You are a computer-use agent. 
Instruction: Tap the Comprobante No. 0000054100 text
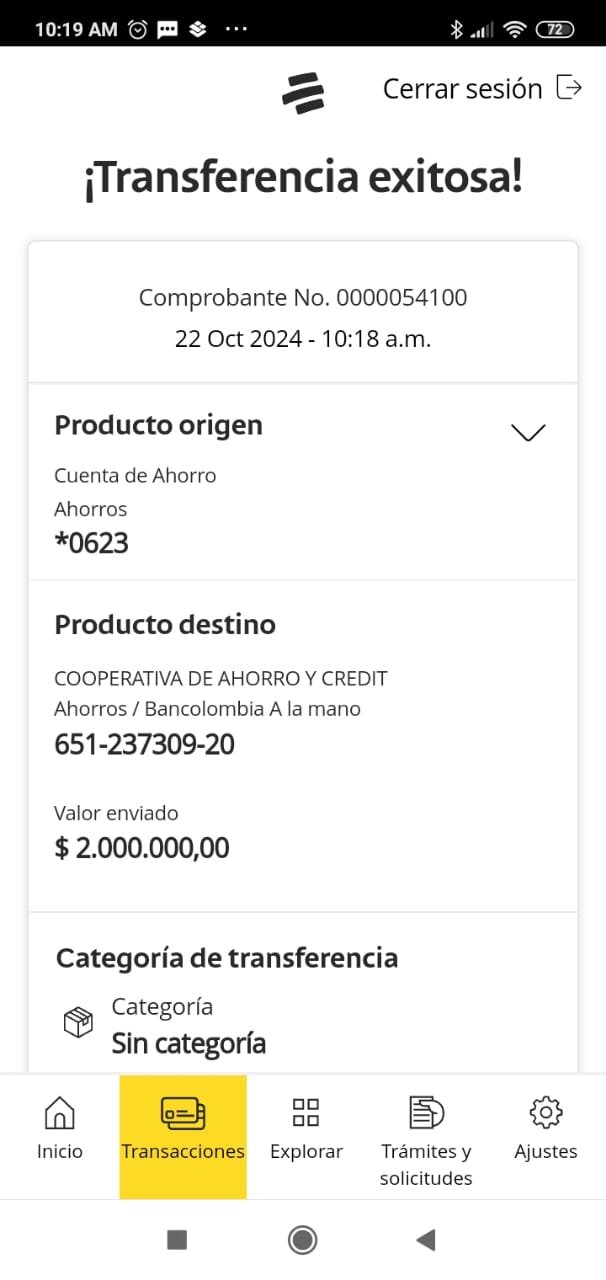coord(302,298)
